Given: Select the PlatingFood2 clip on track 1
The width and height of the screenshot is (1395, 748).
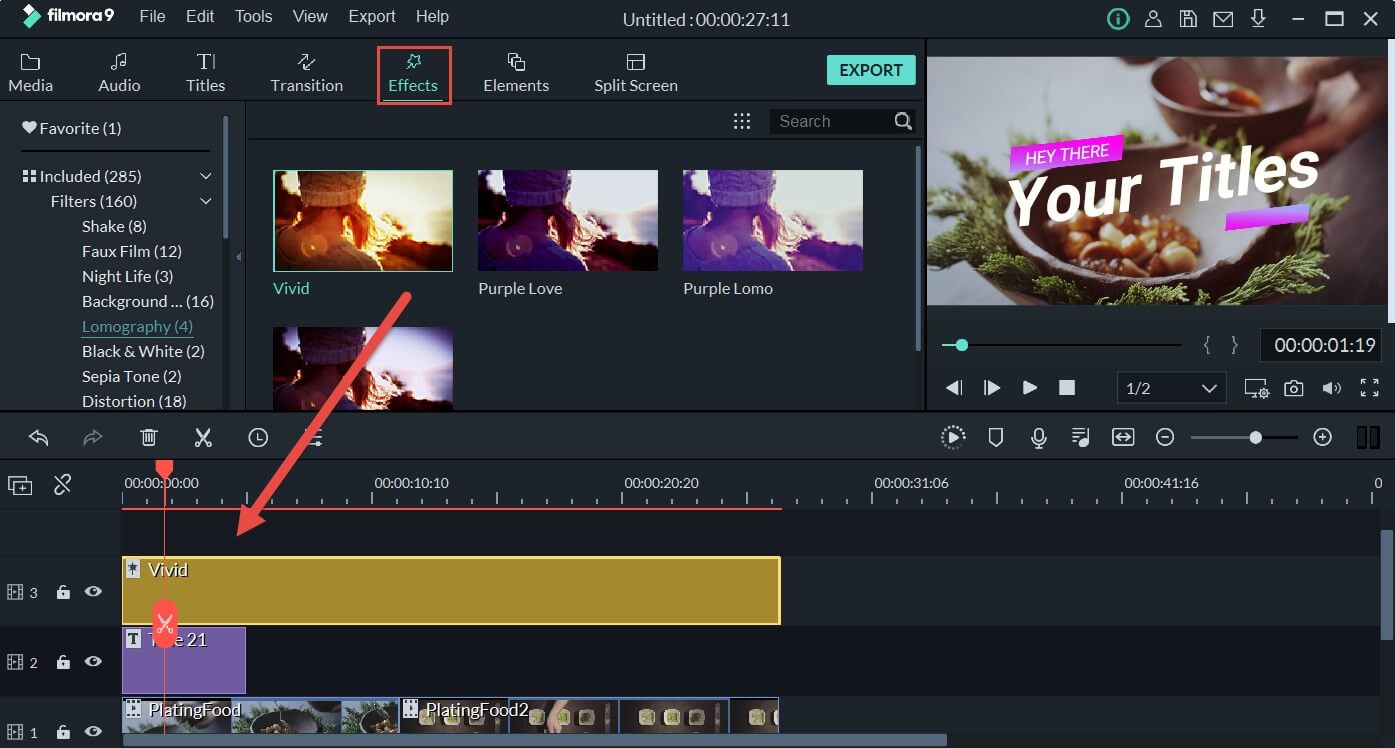Looking at the screenshot, I should click(x=589, y=715).
